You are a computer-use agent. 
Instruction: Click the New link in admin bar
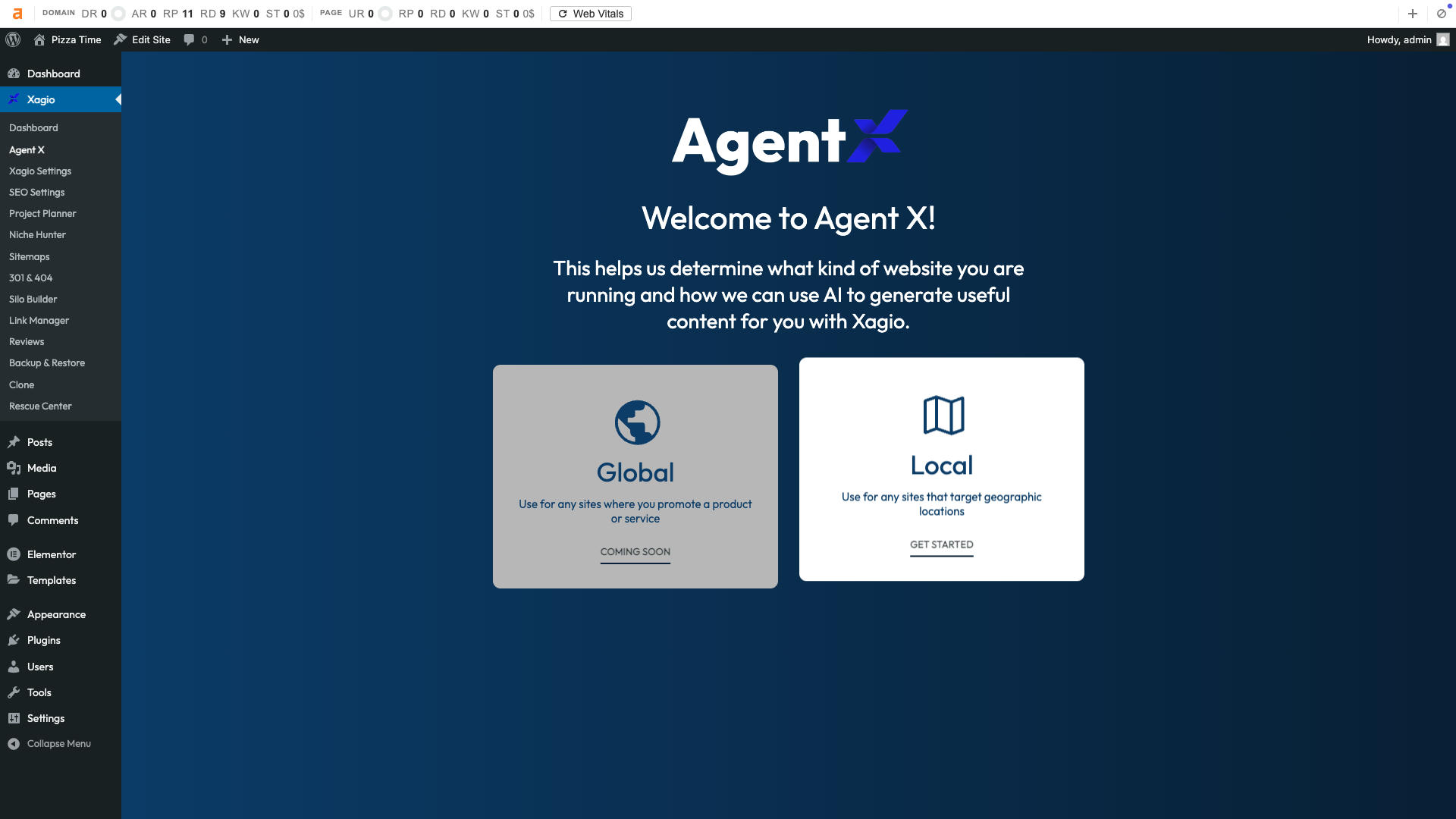[x=249, y=39]
